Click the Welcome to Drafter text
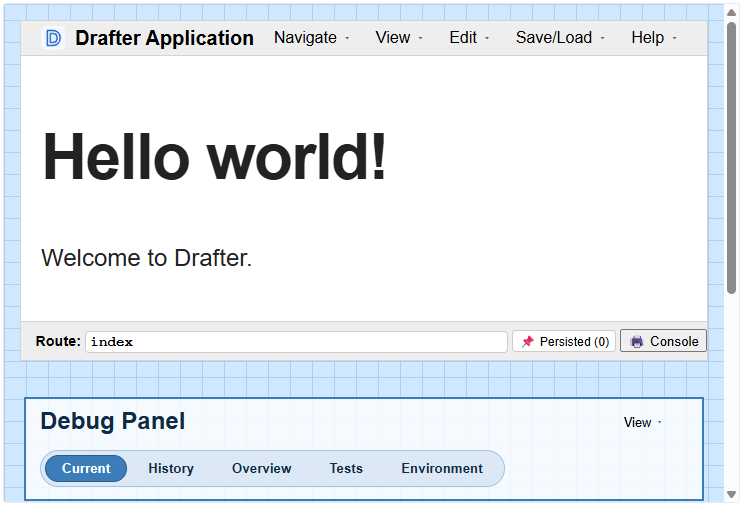The image size is (740, 507). [x=147, y=258]
